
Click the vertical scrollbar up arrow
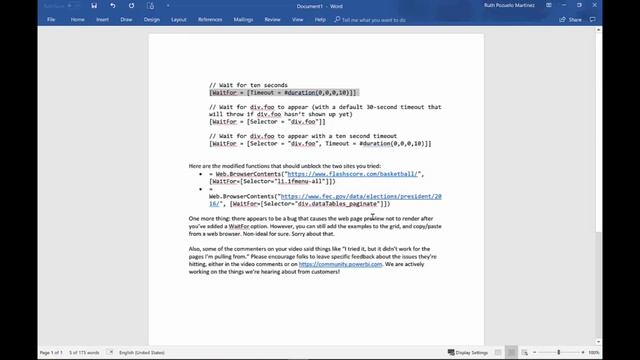coord(598,30)
